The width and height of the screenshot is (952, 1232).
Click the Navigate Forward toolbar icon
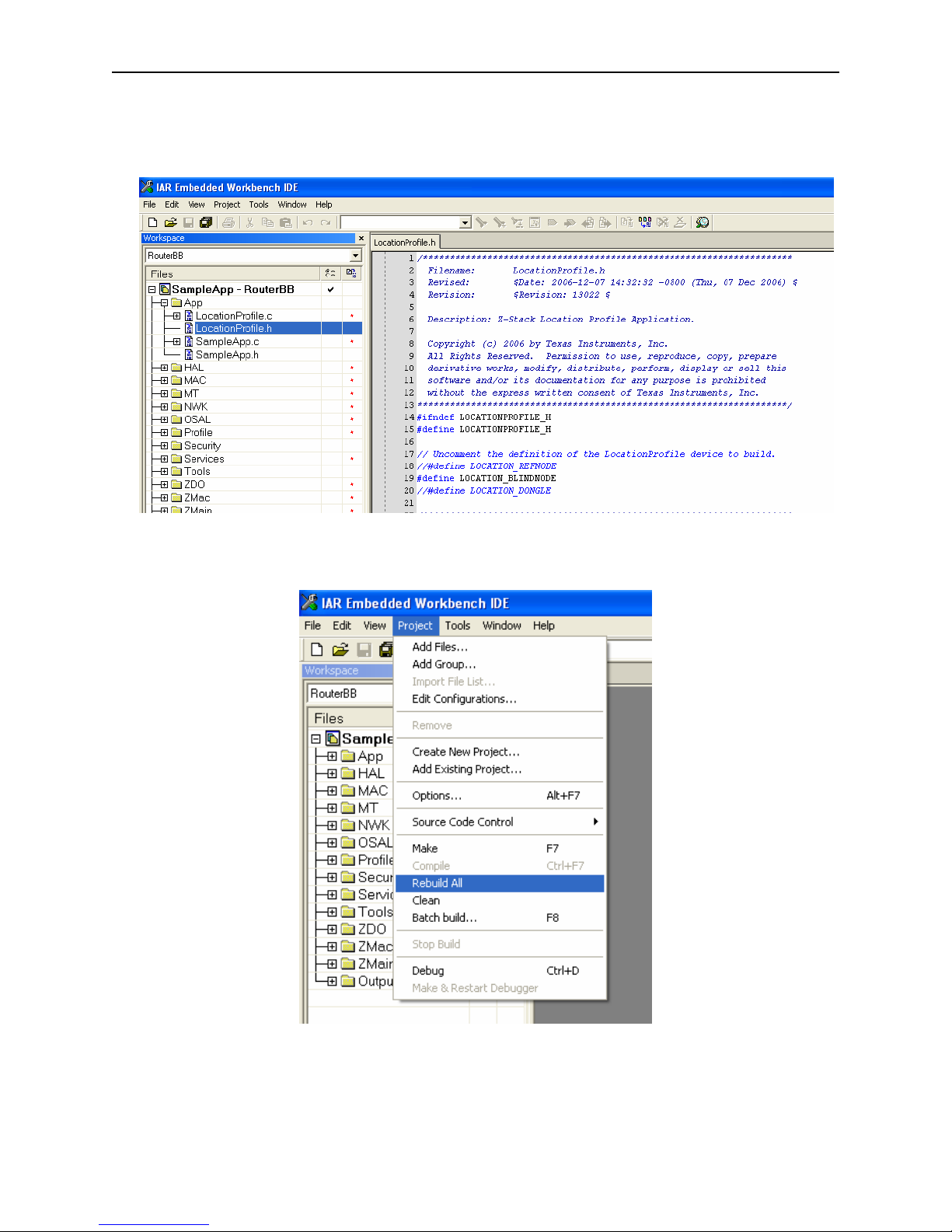[x=605, y=222]
